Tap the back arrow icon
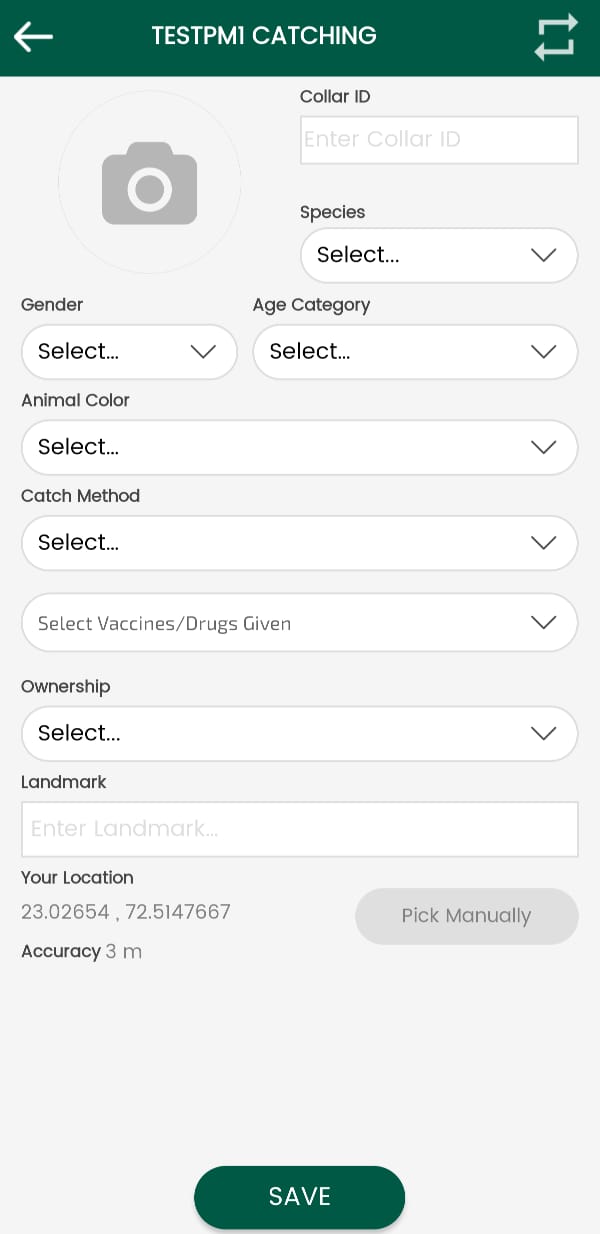 tap(33, 37)
